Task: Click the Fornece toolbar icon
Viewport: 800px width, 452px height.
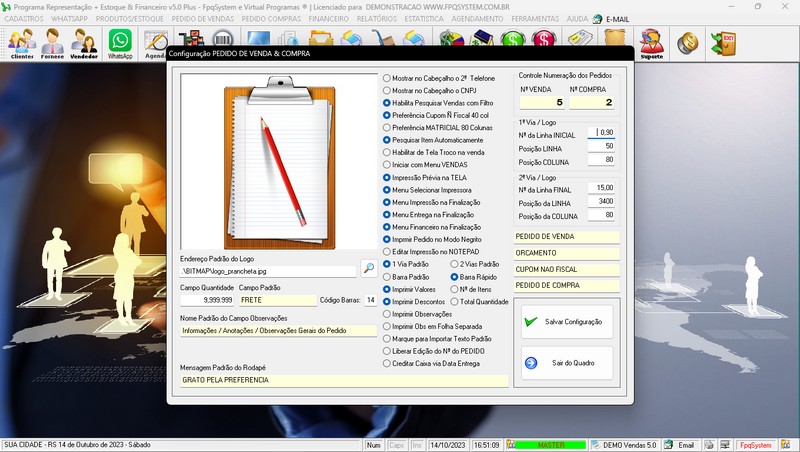Action: click(54, 42)
